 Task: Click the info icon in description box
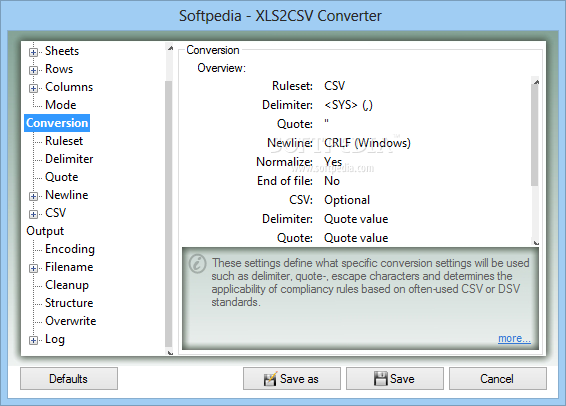[197, 264]
